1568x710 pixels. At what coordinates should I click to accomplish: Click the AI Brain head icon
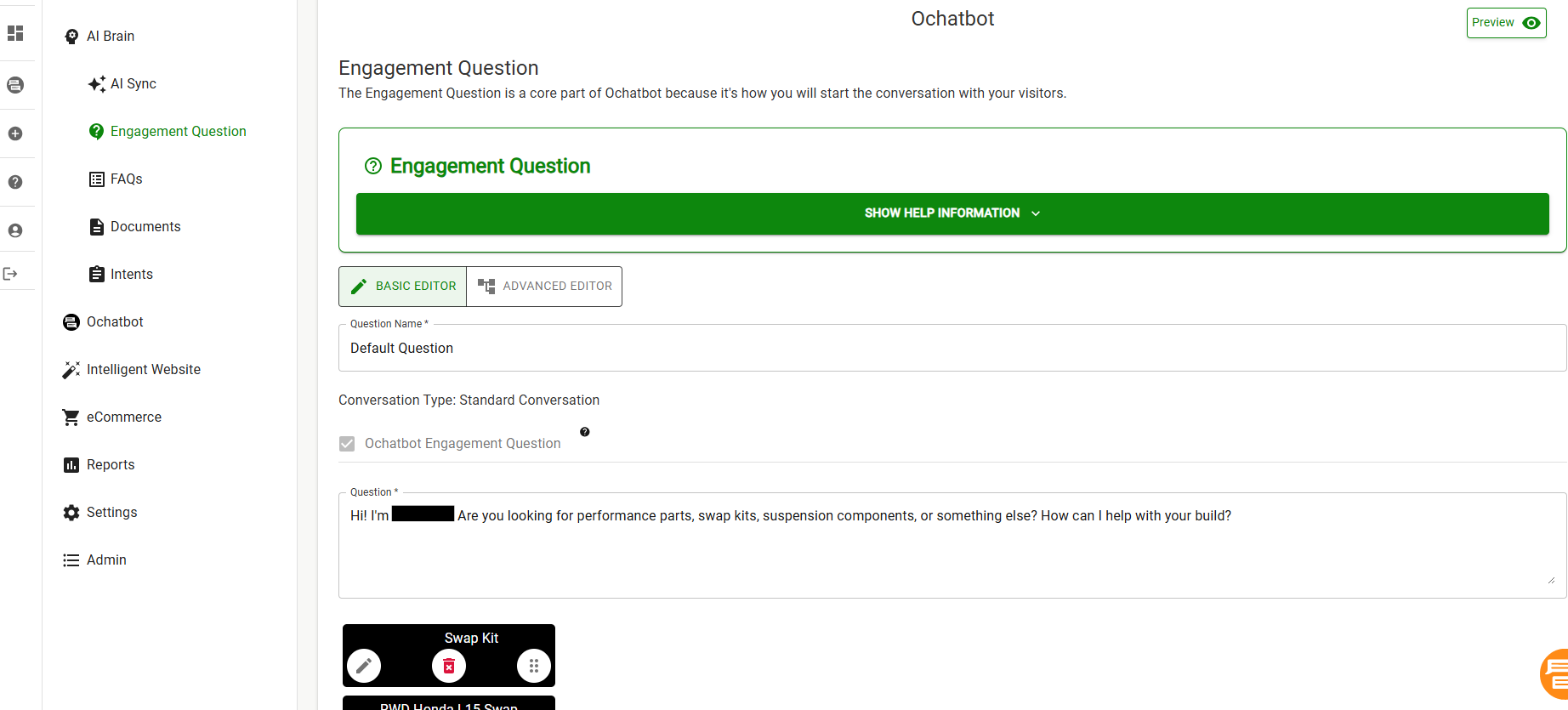pos(71,37)
